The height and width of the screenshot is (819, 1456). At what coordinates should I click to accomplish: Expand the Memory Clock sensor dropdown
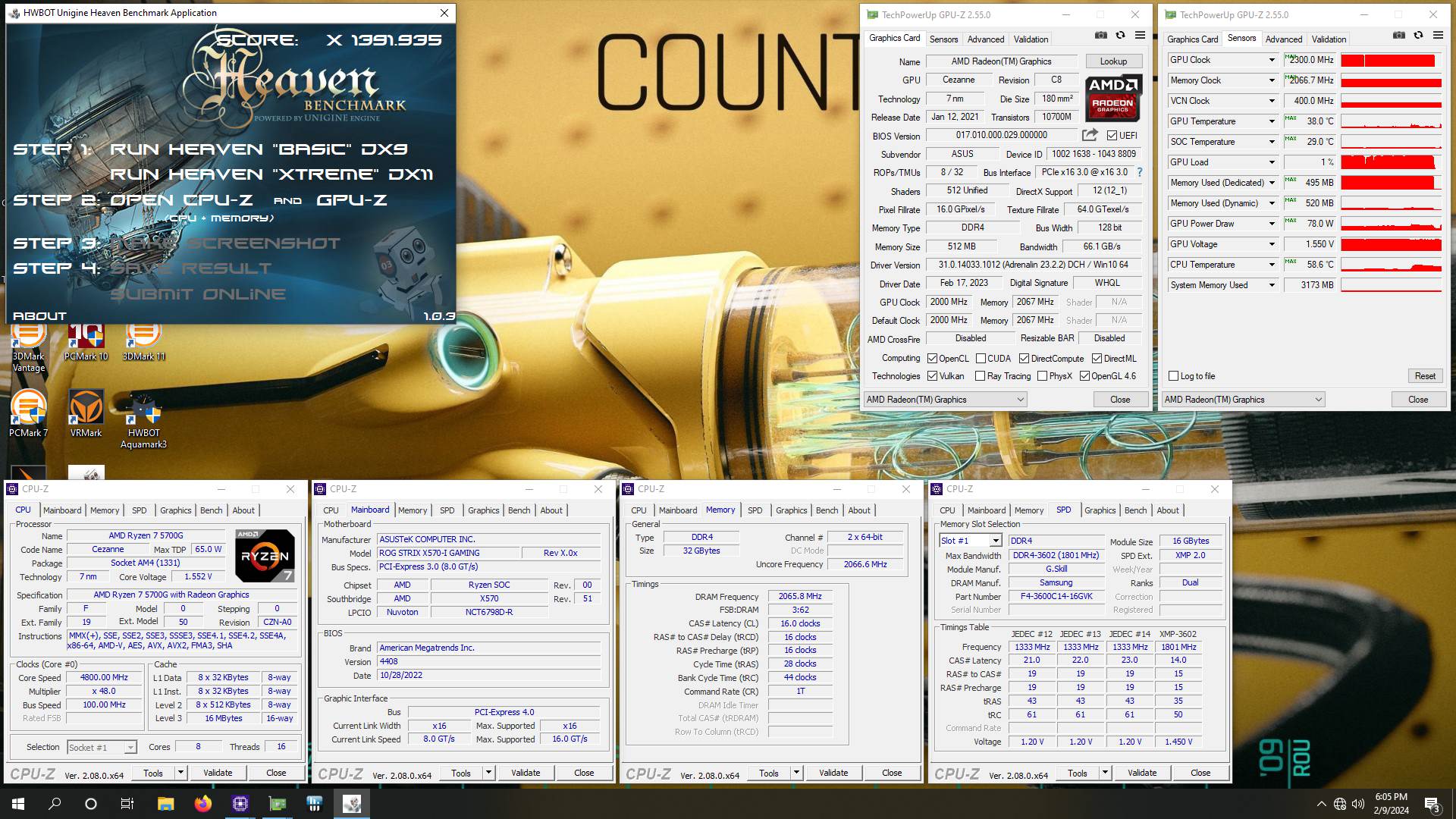coord(1272,80)
